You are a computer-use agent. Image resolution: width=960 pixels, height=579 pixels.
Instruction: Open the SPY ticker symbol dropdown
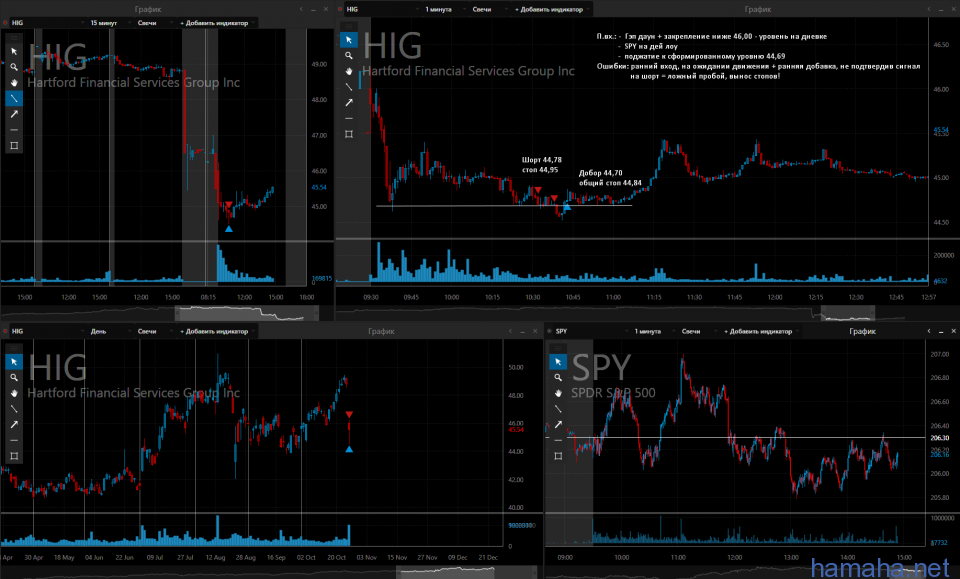591,331
